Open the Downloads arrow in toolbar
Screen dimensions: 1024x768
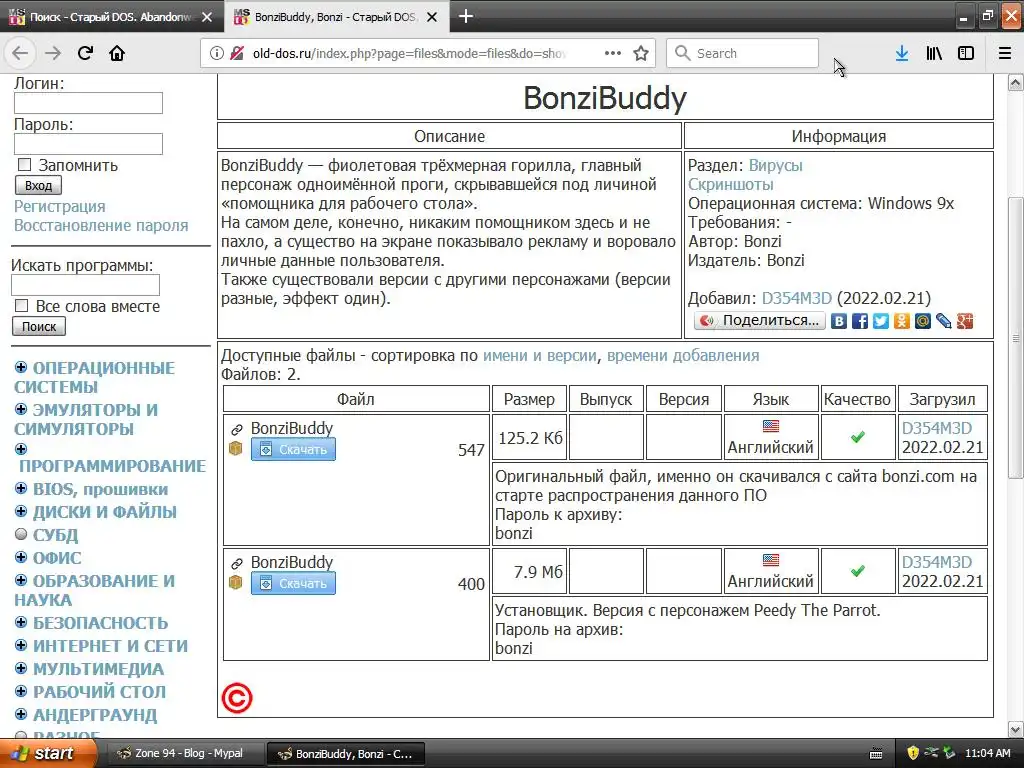click(x=902, y=53)
